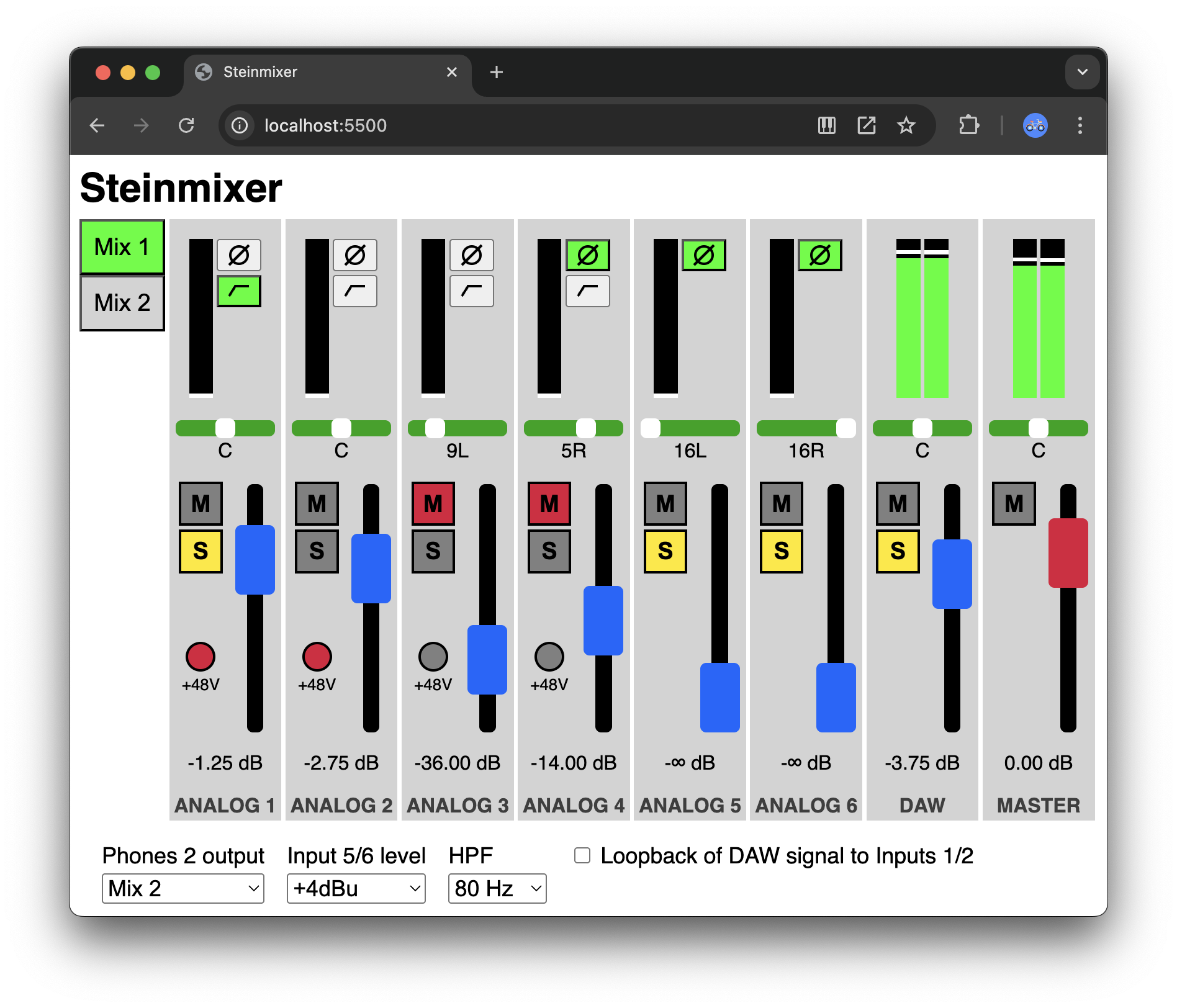Unsolo the ANALOG 5 channel
1177x1008 pixels.
[x=665, y=551]
